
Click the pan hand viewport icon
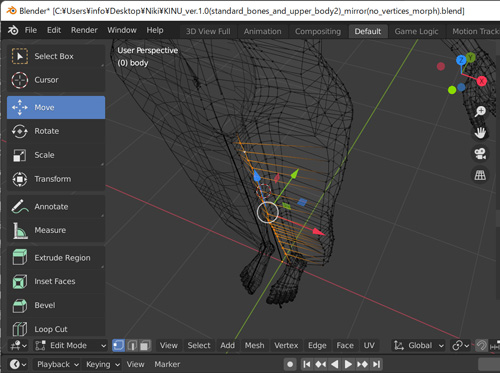pos(480,133)
